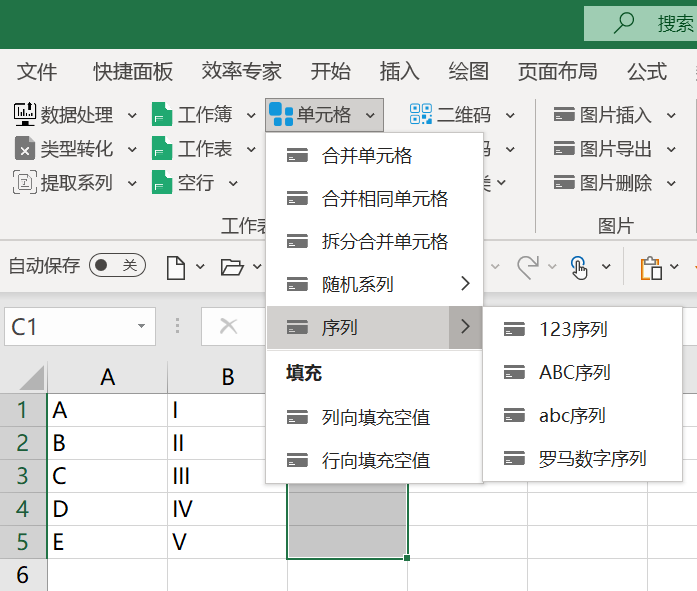Toggle the 自动保存 switch
This screenshot has width=697, height=591.
coord(117,265)
